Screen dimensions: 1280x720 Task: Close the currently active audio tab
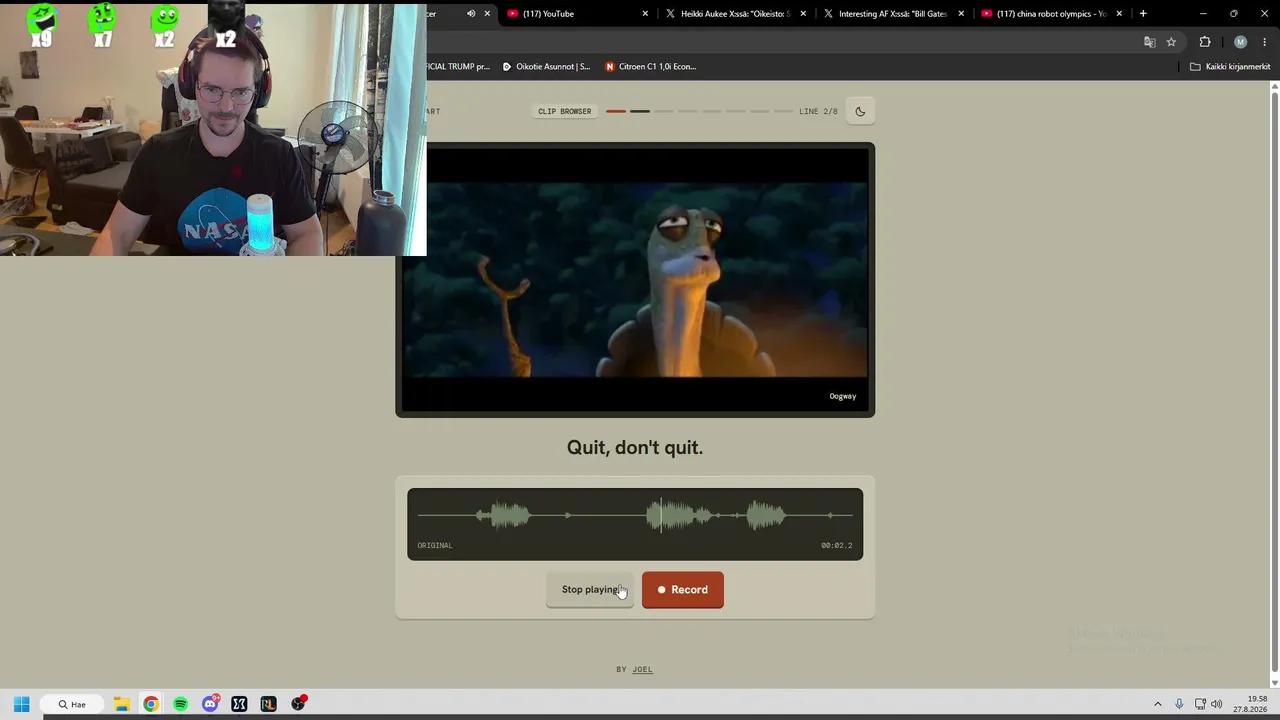click(x=487, y=14)
